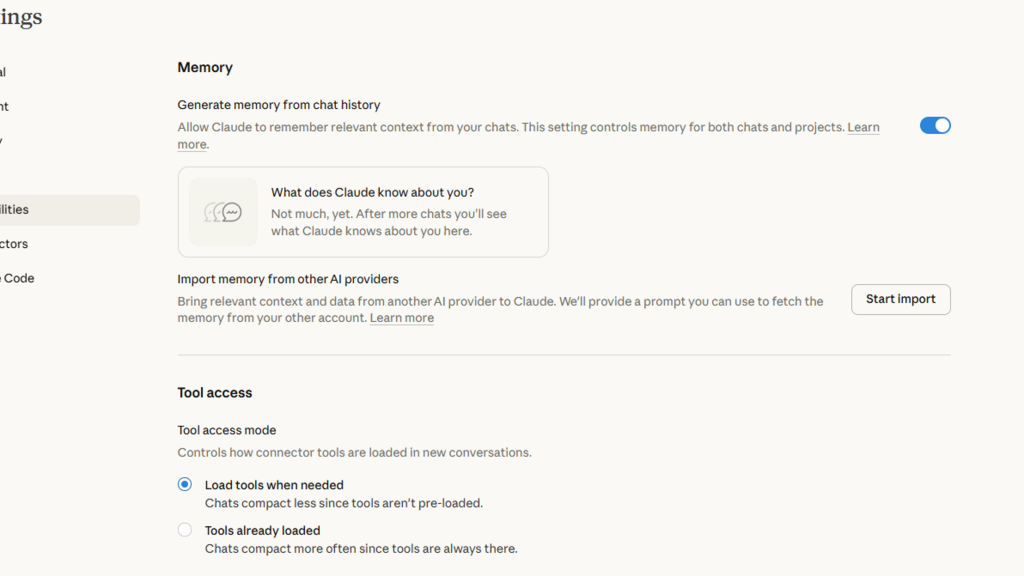Screen dimensions: 1024x576
Task: Click "Import memory from other AI providers" label
Action: (x=288, y=279)
